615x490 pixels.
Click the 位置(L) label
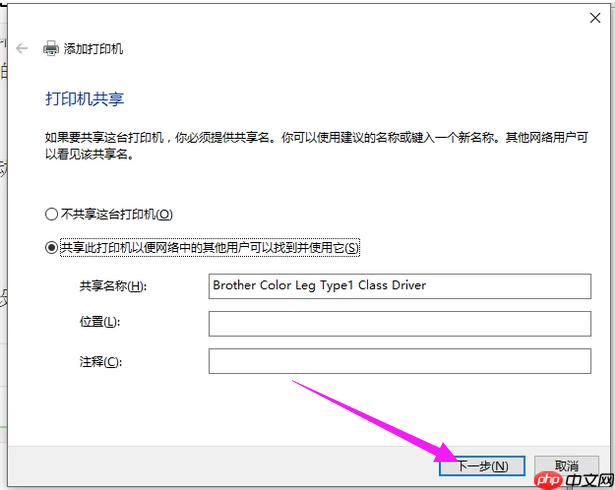click(x=100, y=322)
